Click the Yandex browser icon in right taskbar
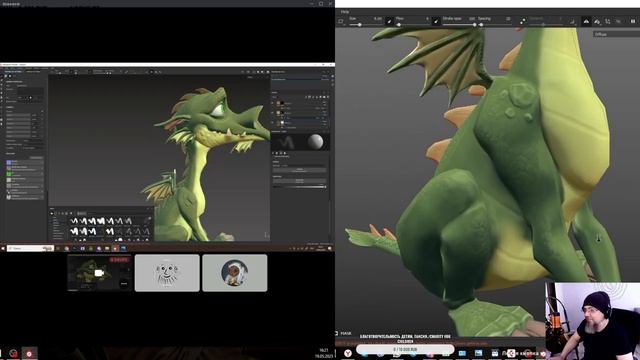This screenshot has width=640, height=360. pos(348,353)
